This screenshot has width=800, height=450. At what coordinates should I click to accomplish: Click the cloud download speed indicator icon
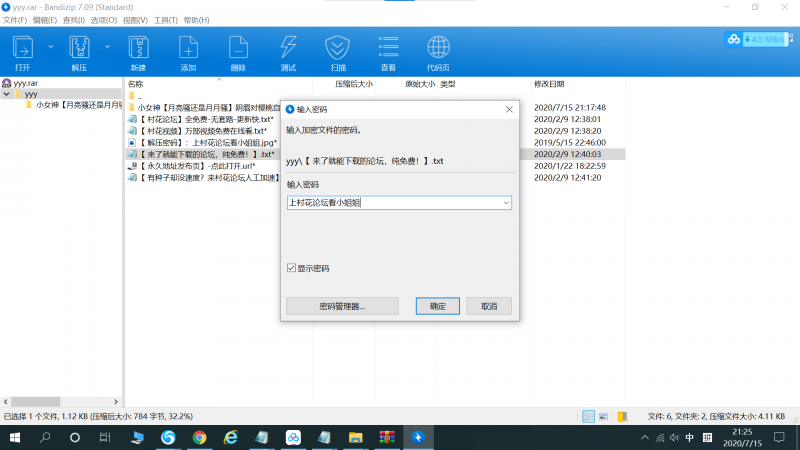pyautogui.click(x=734, y=39)
